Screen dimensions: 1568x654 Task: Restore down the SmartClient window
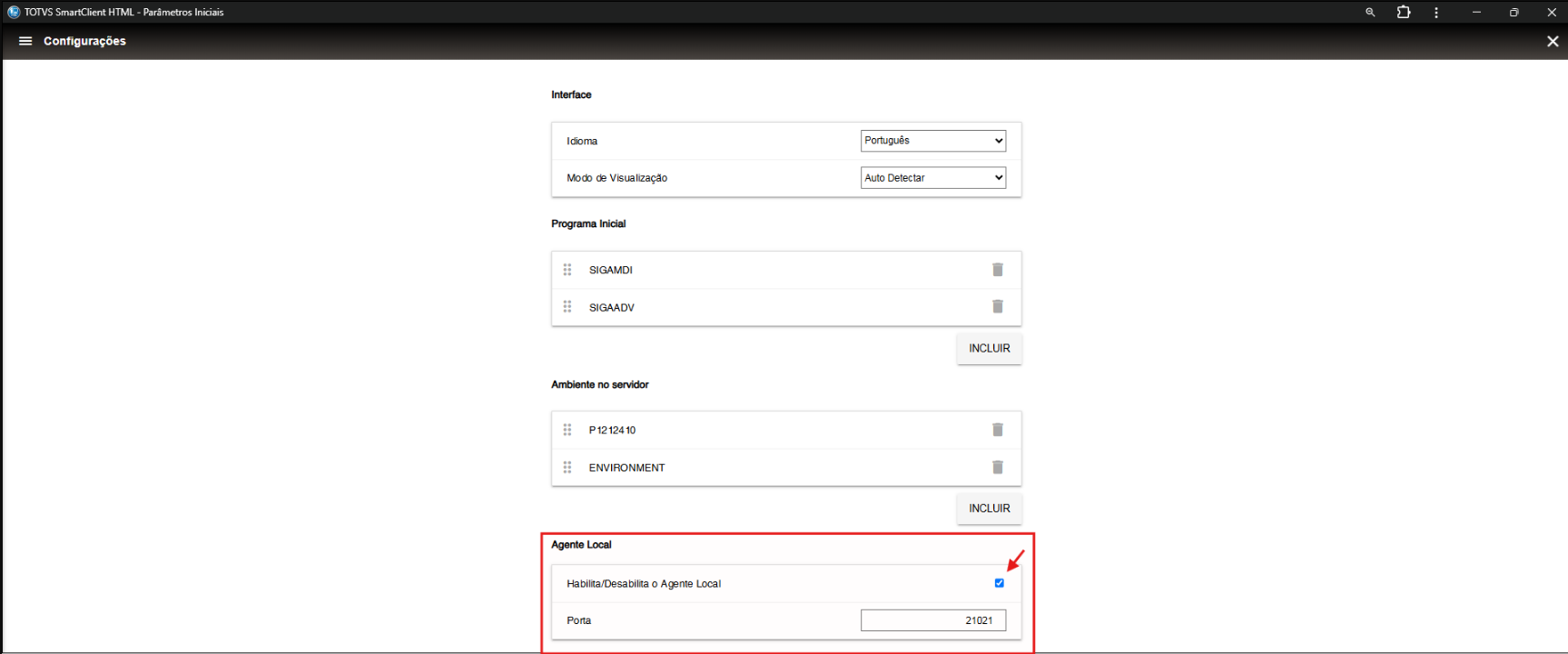coord(1514,12)
